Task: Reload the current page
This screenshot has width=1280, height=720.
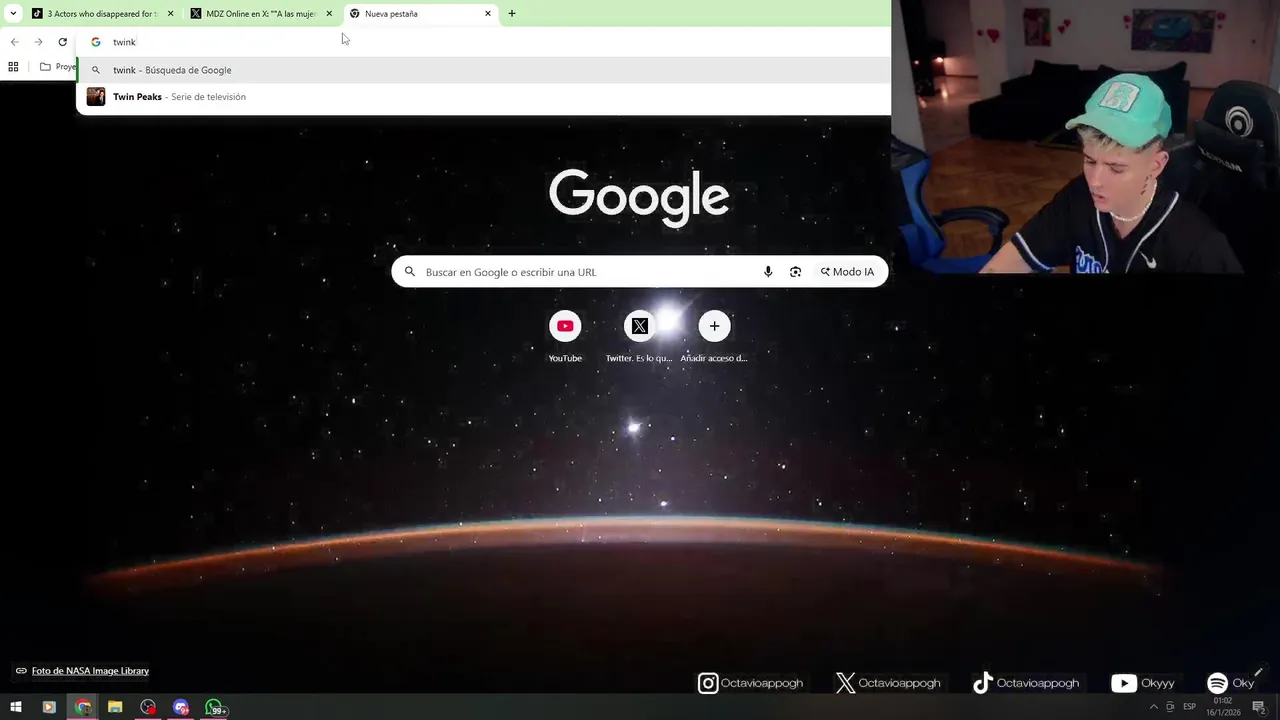Action: [x=62, y=42]
